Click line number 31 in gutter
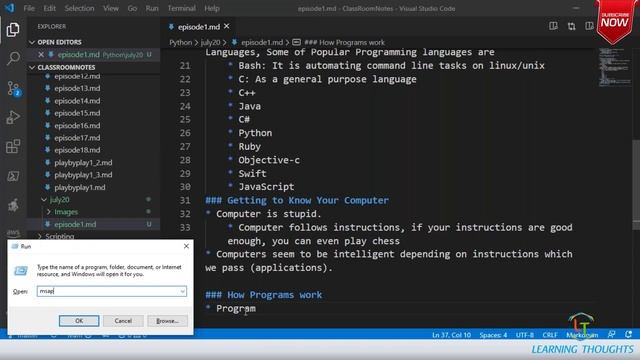 (185, 200)
